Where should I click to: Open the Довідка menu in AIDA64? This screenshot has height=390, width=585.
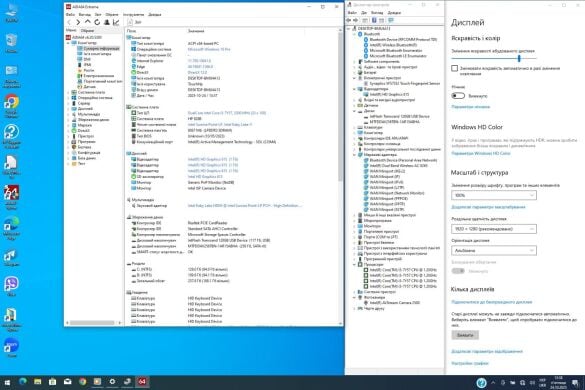click(x=154, y=15)
